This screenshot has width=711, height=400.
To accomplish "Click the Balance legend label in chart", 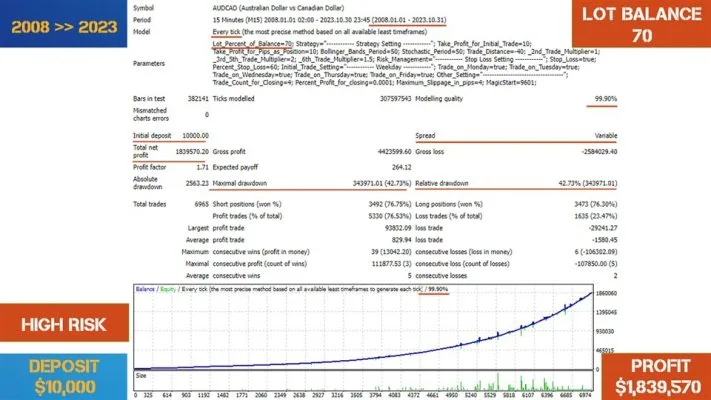I will tap(145, 289).
